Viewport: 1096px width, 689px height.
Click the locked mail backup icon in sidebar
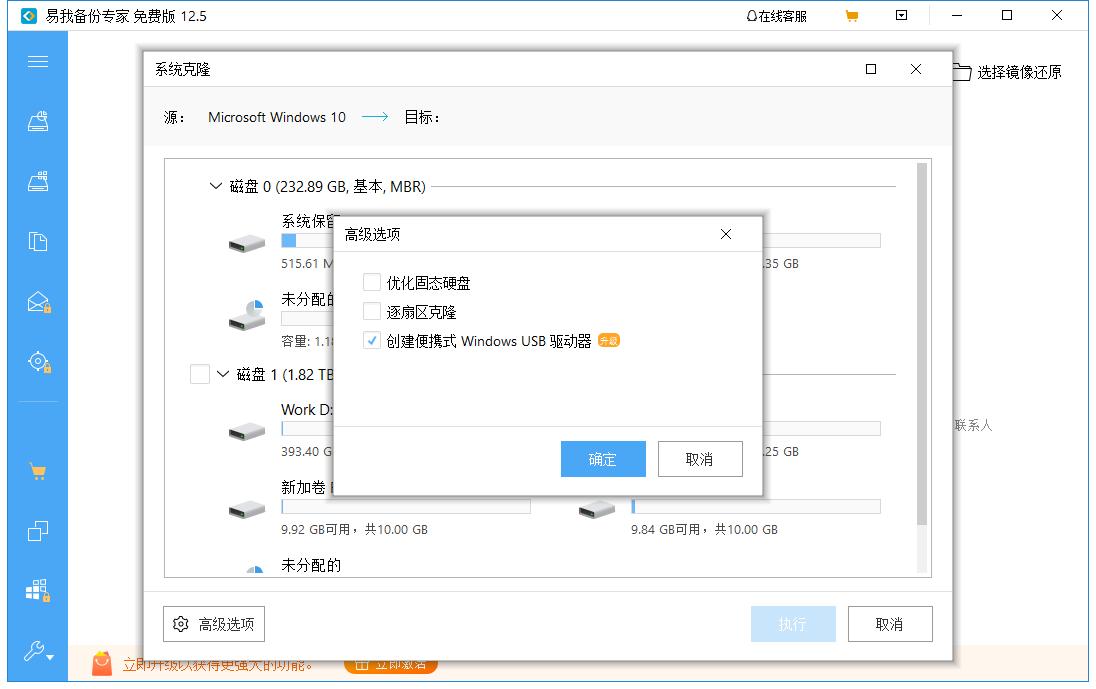(x=38, y=302)
